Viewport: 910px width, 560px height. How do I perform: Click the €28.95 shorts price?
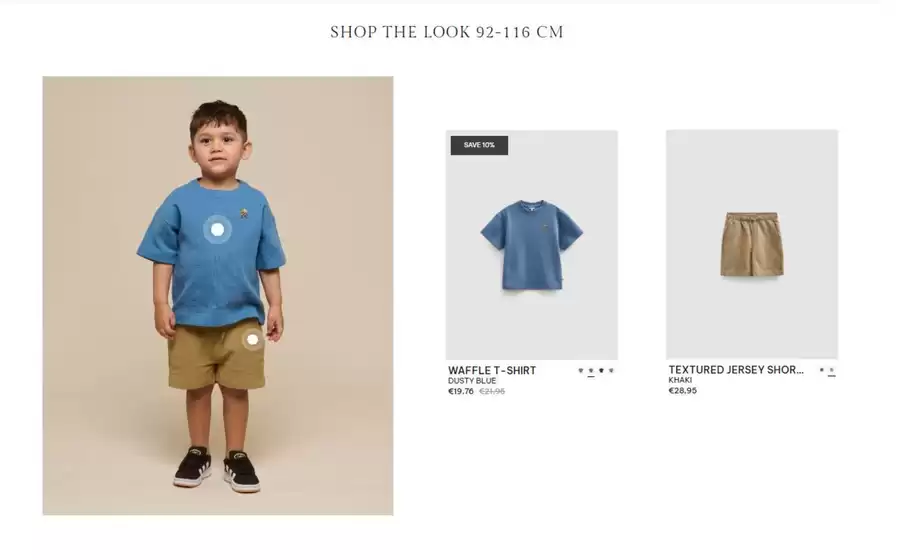pyautogui.click(x=682, y=391)
